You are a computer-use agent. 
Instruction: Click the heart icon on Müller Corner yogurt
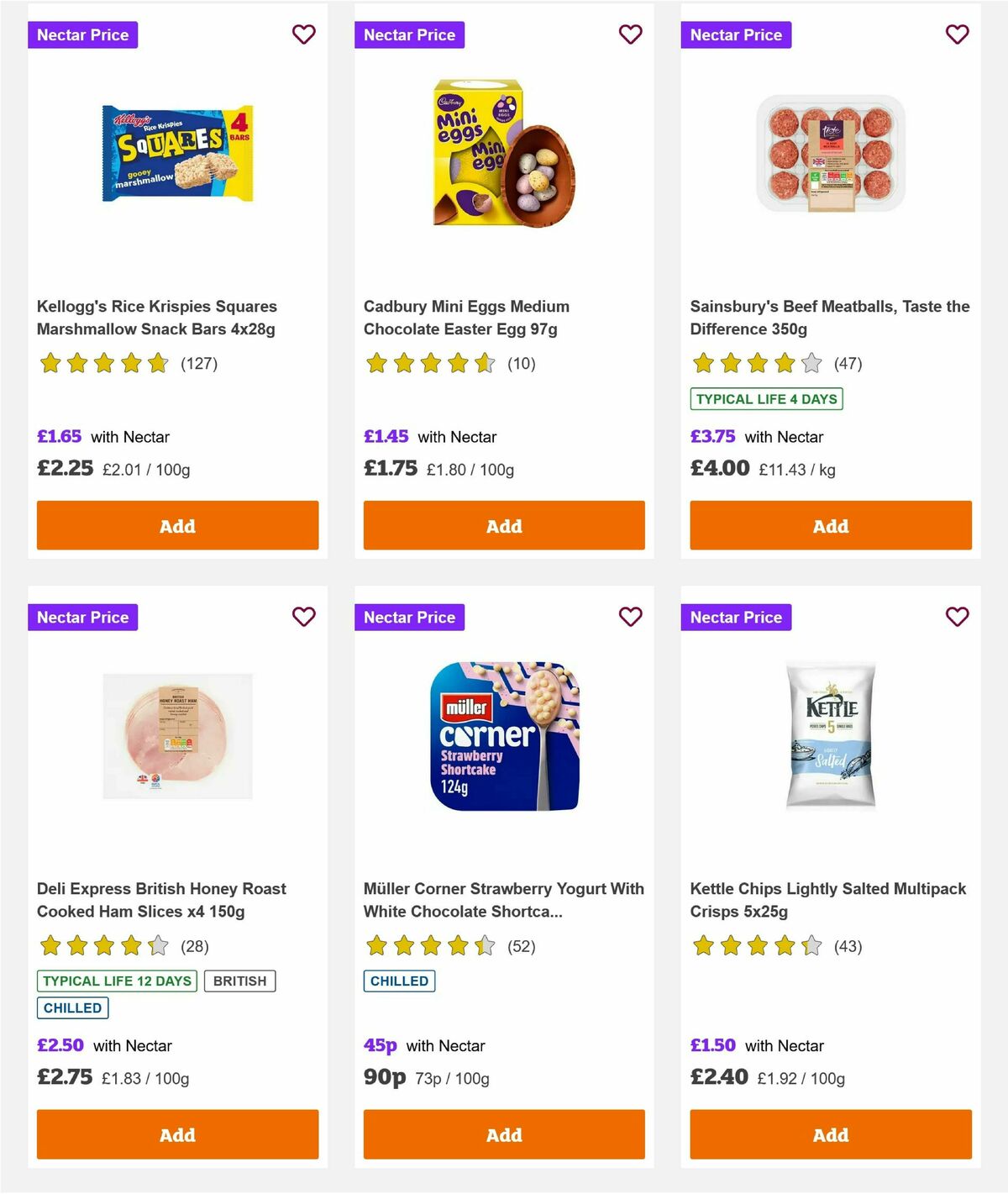click(x=630, y=617)
